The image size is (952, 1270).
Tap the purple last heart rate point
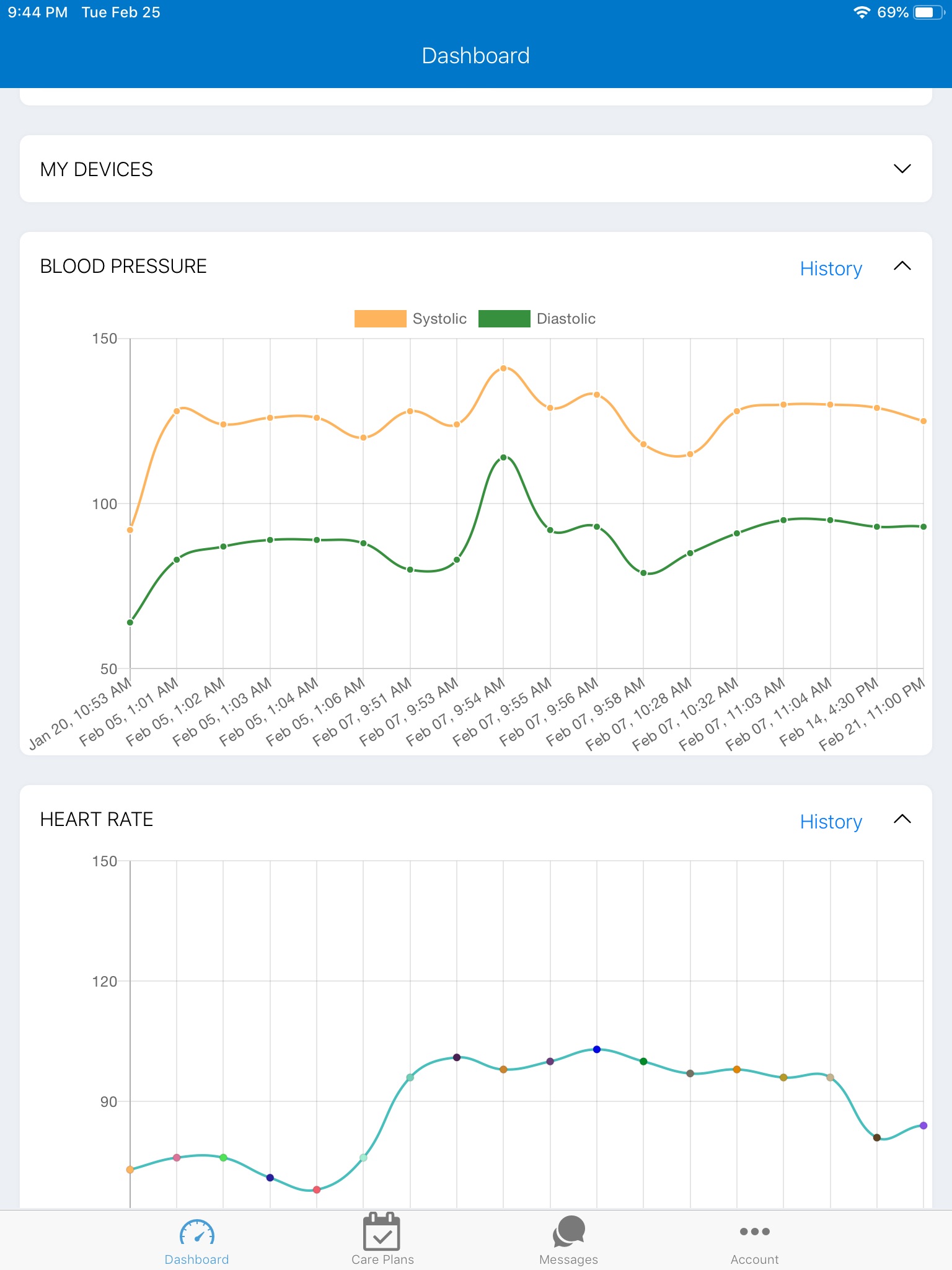923,1126
